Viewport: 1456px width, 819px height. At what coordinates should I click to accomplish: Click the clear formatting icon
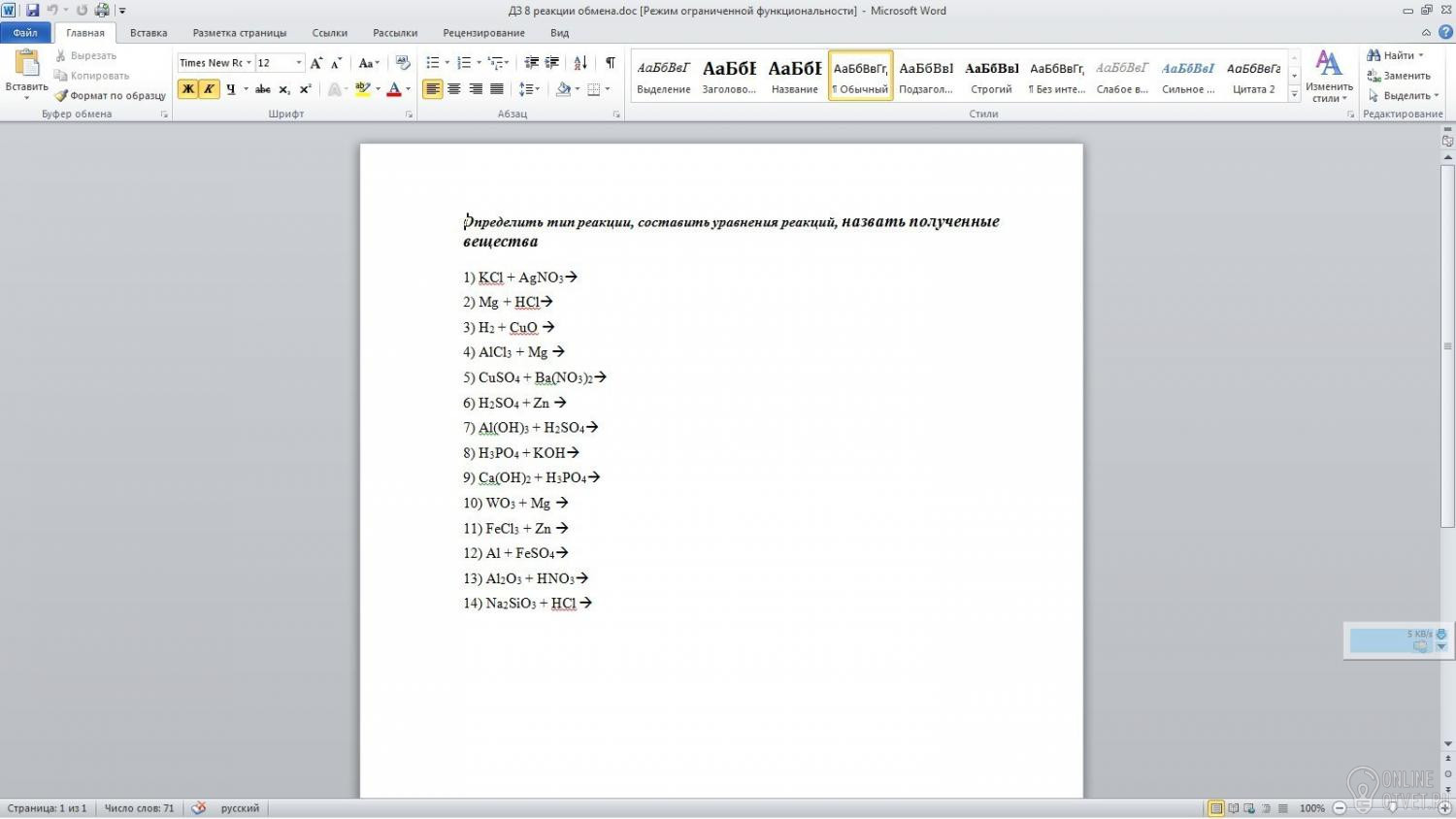pyautogui.click(x=403, y=63)
